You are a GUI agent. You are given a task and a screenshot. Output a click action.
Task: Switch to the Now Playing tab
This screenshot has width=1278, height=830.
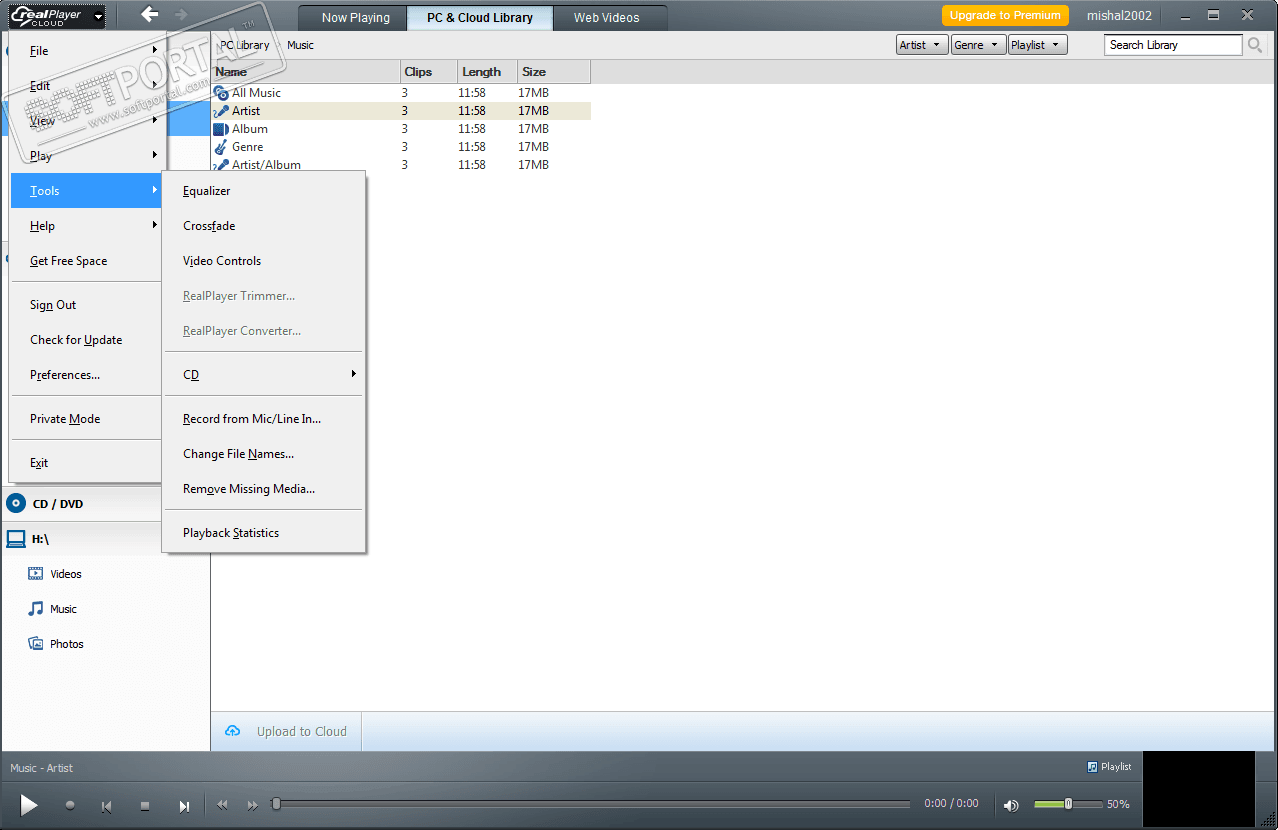coord(355,17)
